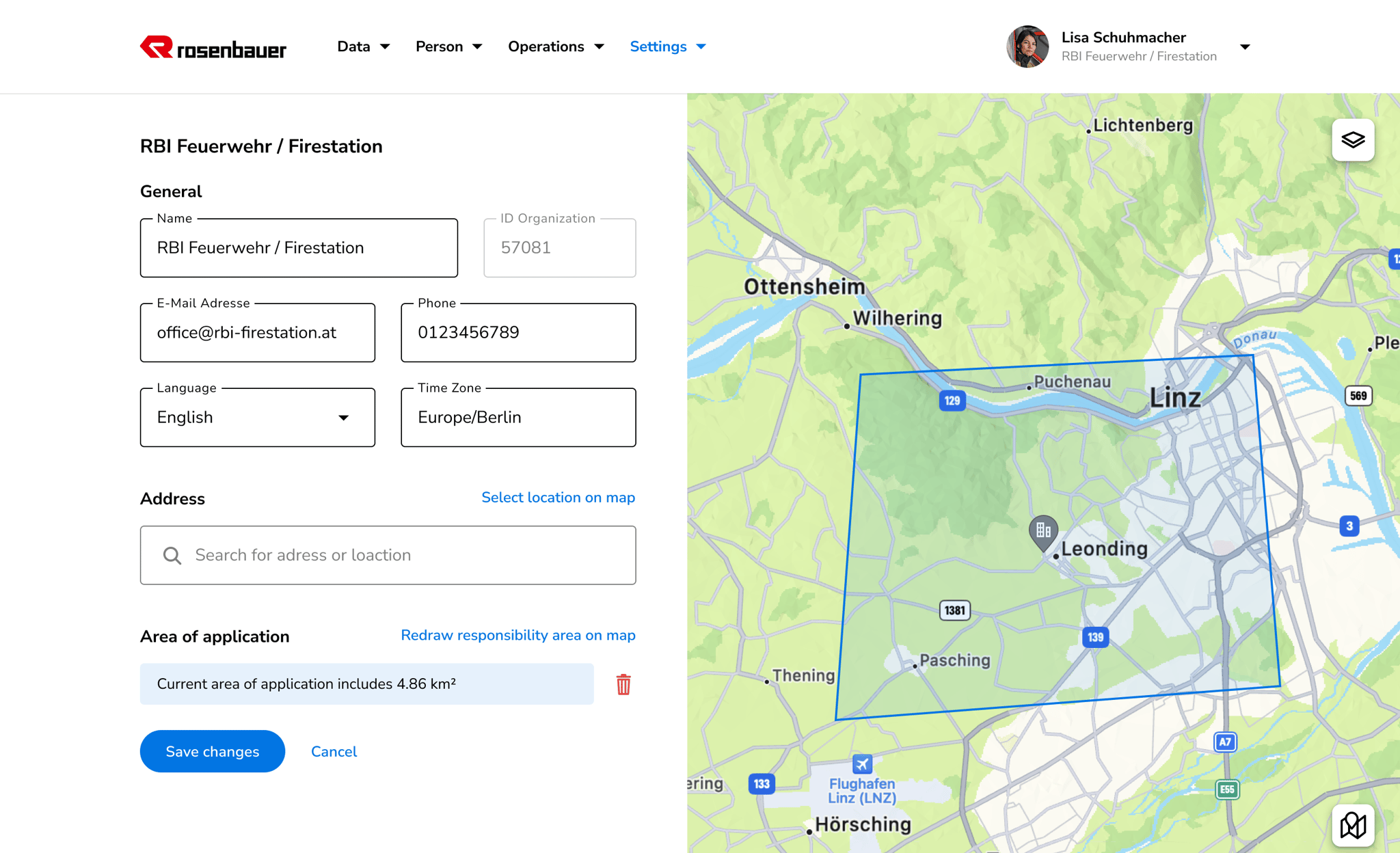Click the Phone input field
This screenshot has width=1400, height=853.
coord(518,333)
